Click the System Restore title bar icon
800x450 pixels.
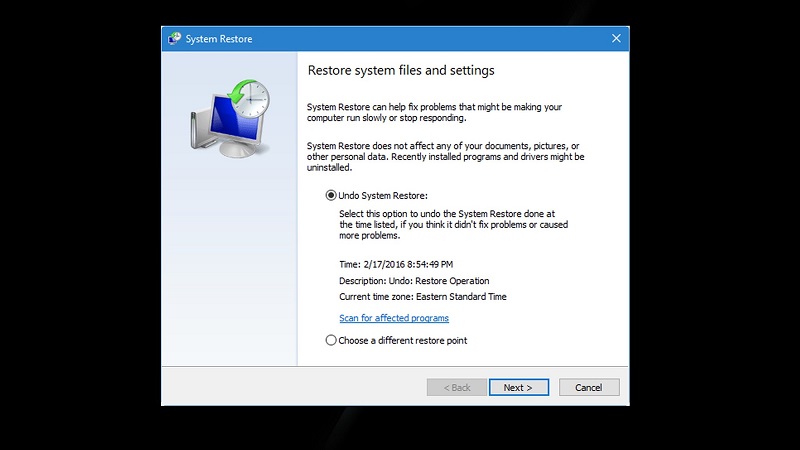pos(174,39)
